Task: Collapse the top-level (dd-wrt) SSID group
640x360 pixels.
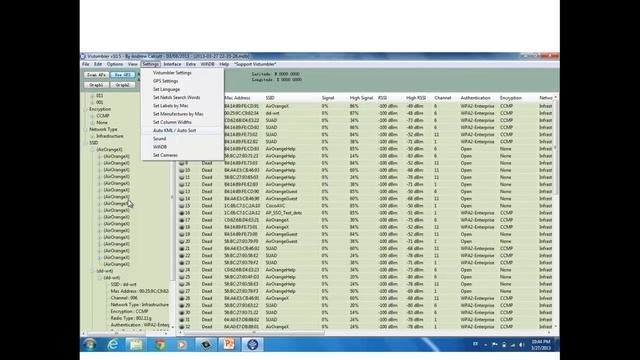Action: (x=92, y=271)
